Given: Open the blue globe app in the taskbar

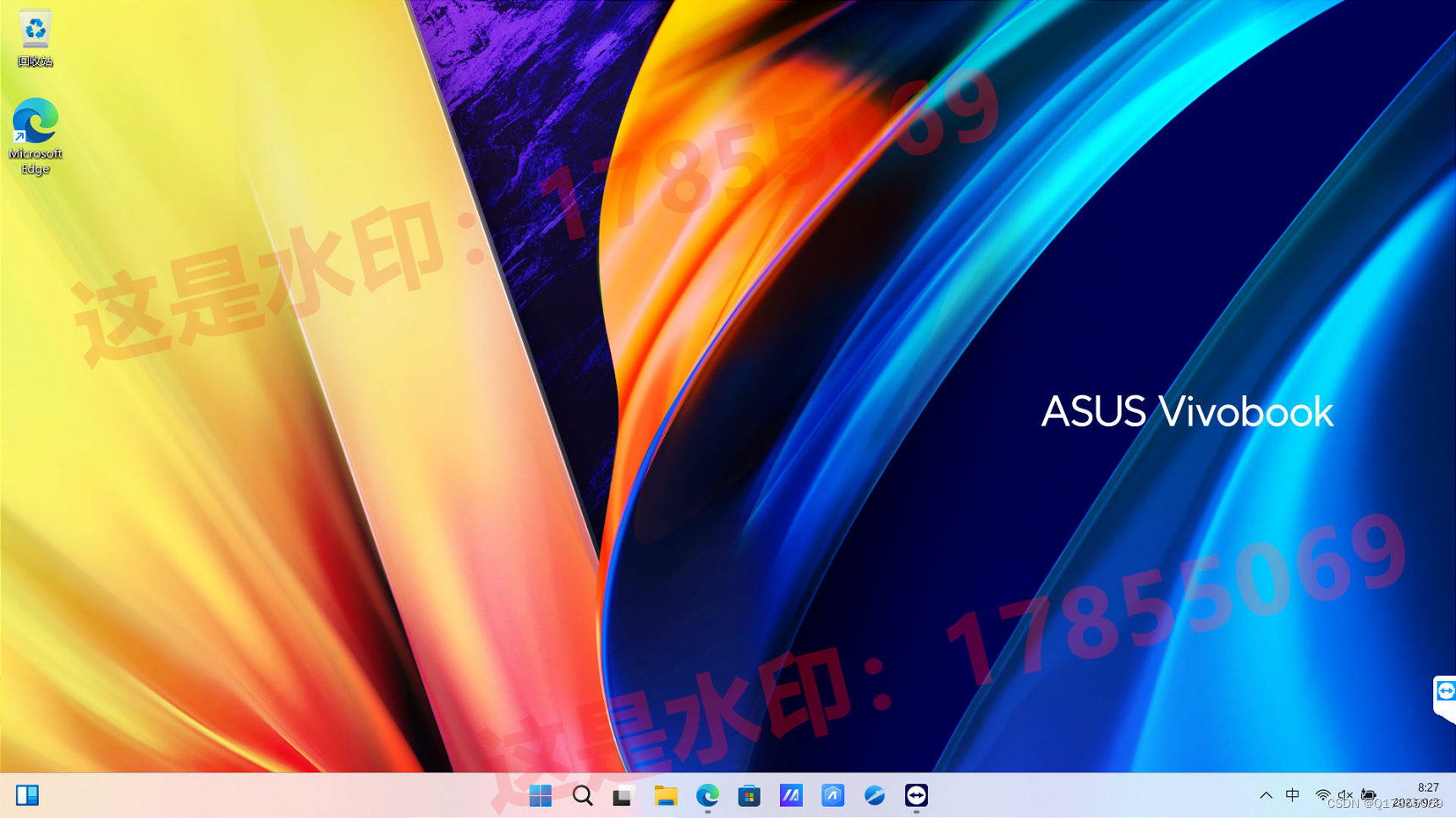Looking at the screenshot, I should (x=875, y=795).
